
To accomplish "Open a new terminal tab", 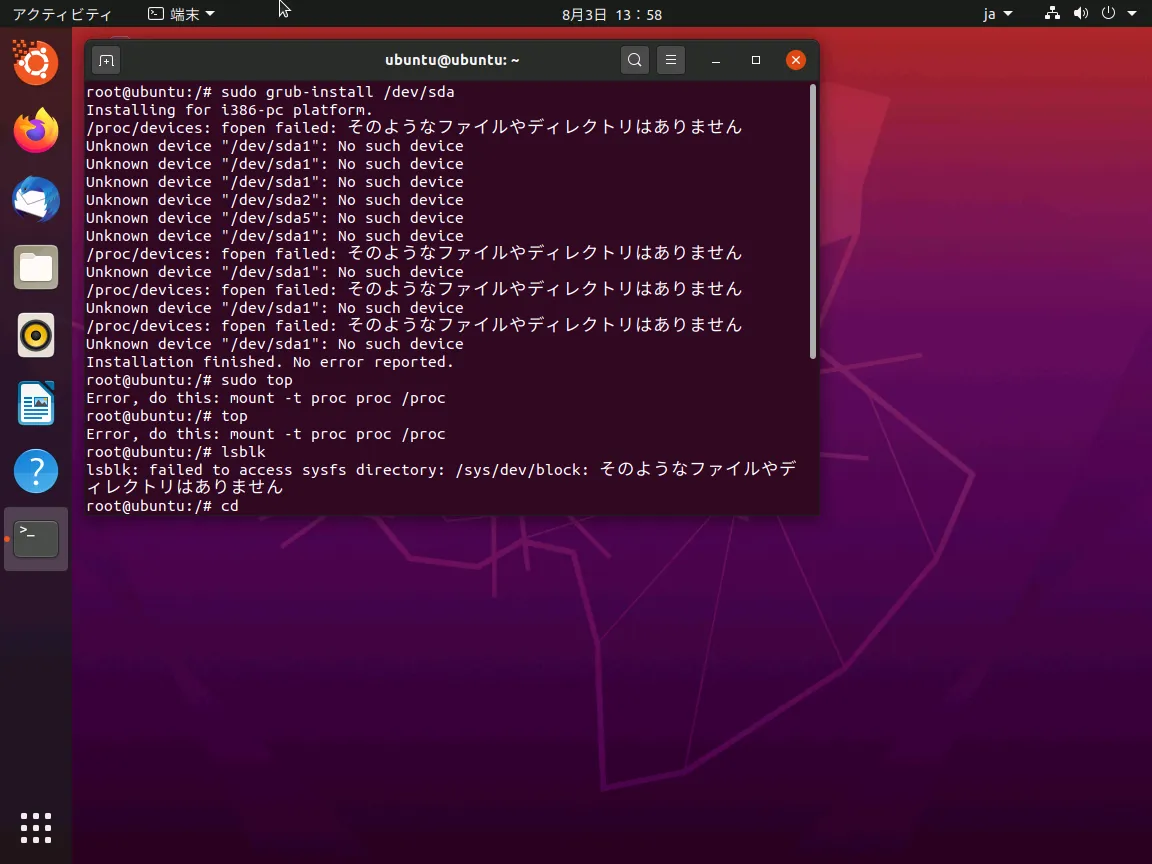I will point(107,60).
